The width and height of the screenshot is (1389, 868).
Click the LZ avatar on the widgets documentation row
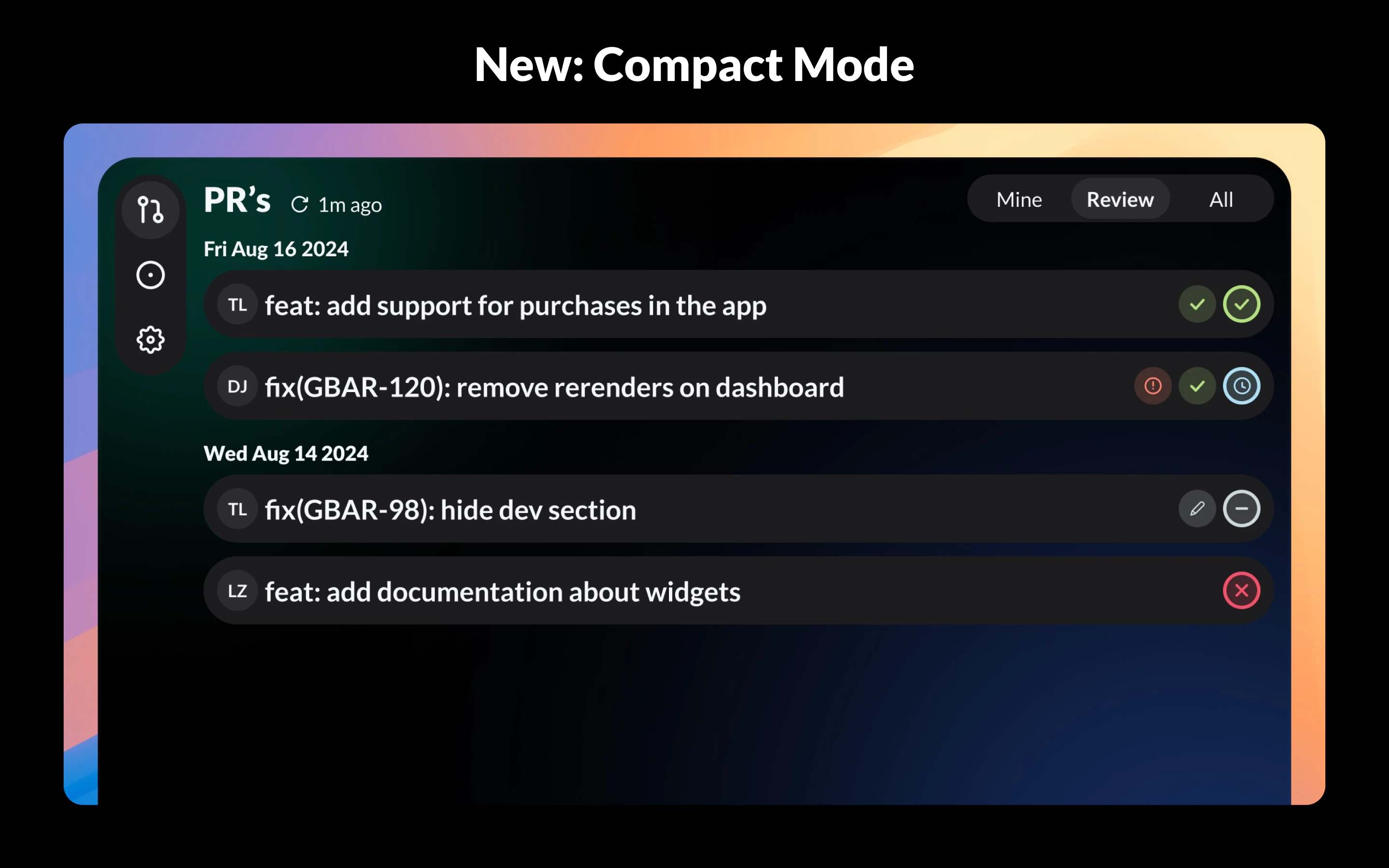coord(237,591)
